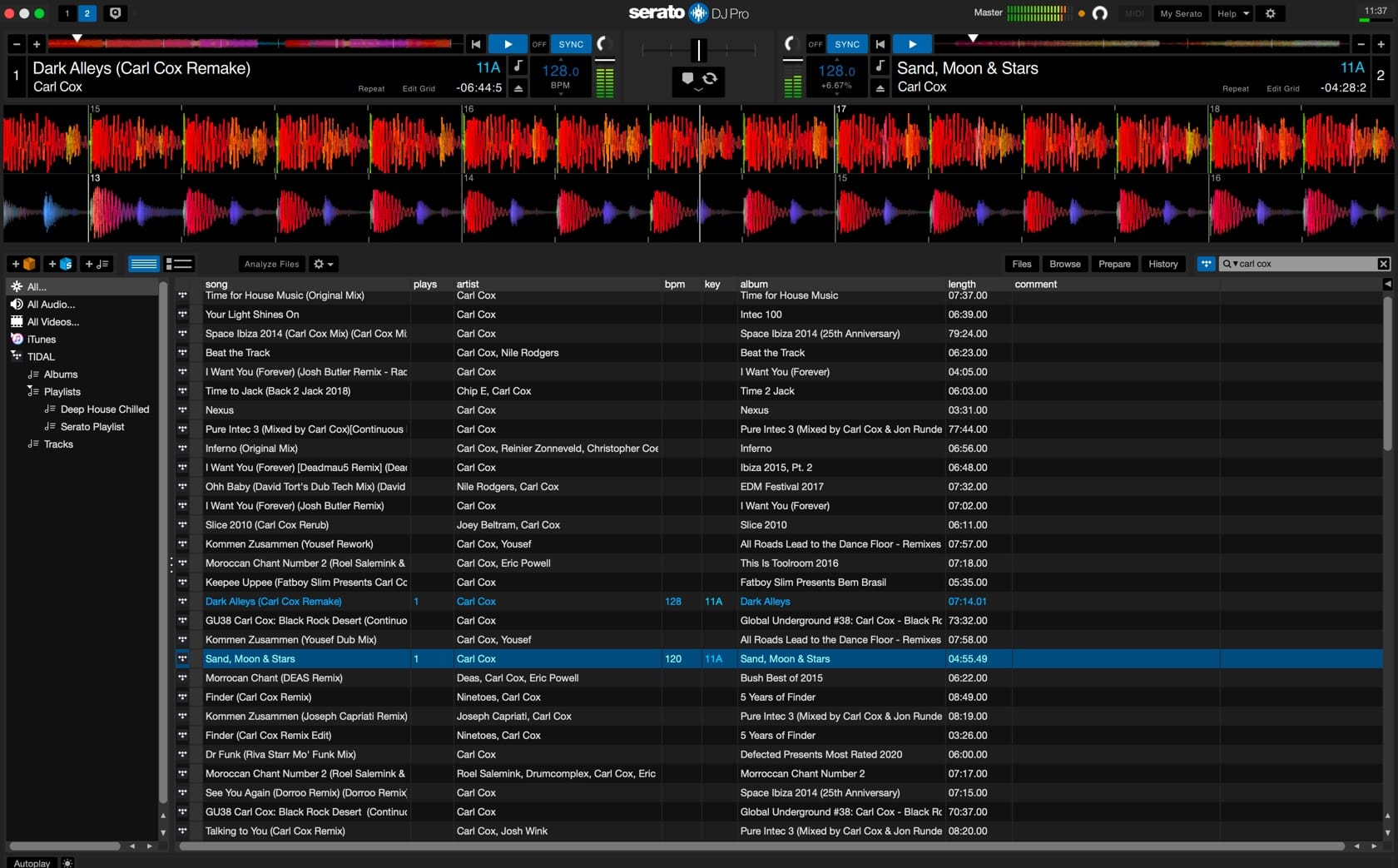The width and height of the screenshot is (1398, 868).
Task: Select the Deep House Chilled playlist
Action: click(x=105, y=409)
